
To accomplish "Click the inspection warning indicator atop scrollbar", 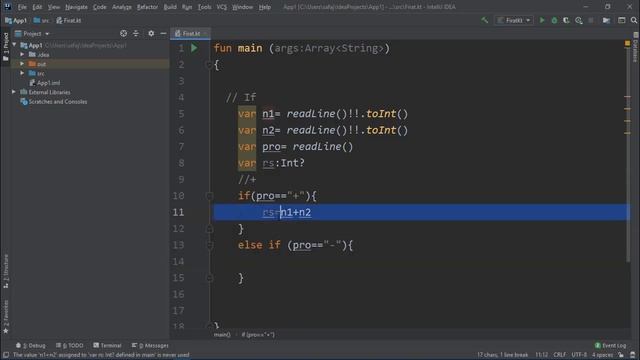I will 627,43.
